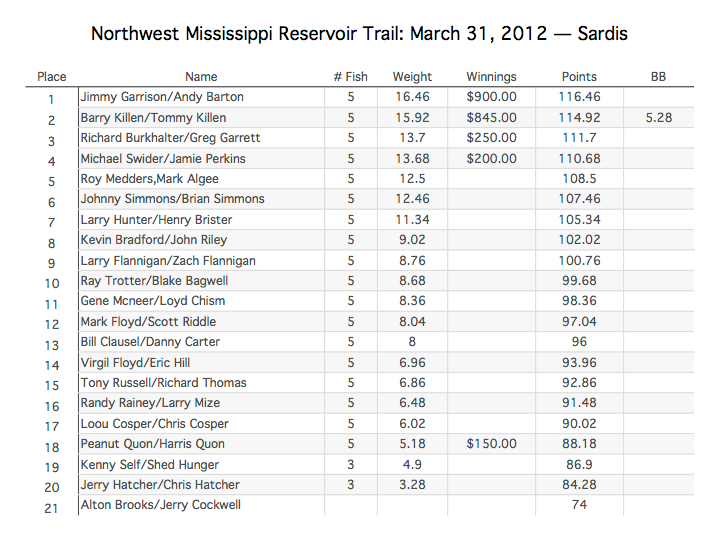
Task: Click the points value '110.68'
Action: pos(579,159)
